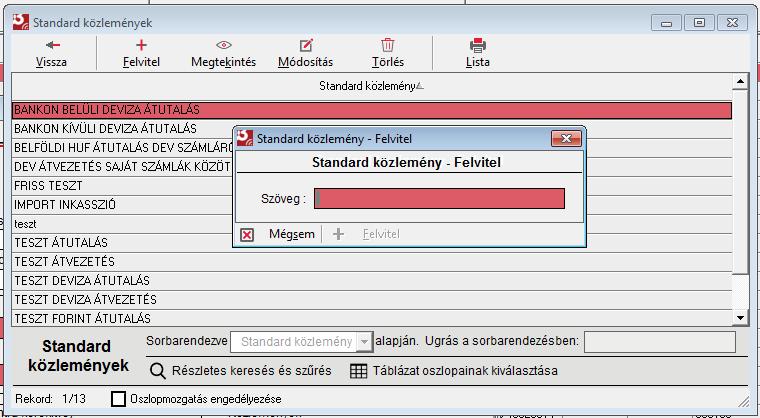
Task: Select the IMPORT INKASSZIÓ row
Action: click(x=372, y=205)
